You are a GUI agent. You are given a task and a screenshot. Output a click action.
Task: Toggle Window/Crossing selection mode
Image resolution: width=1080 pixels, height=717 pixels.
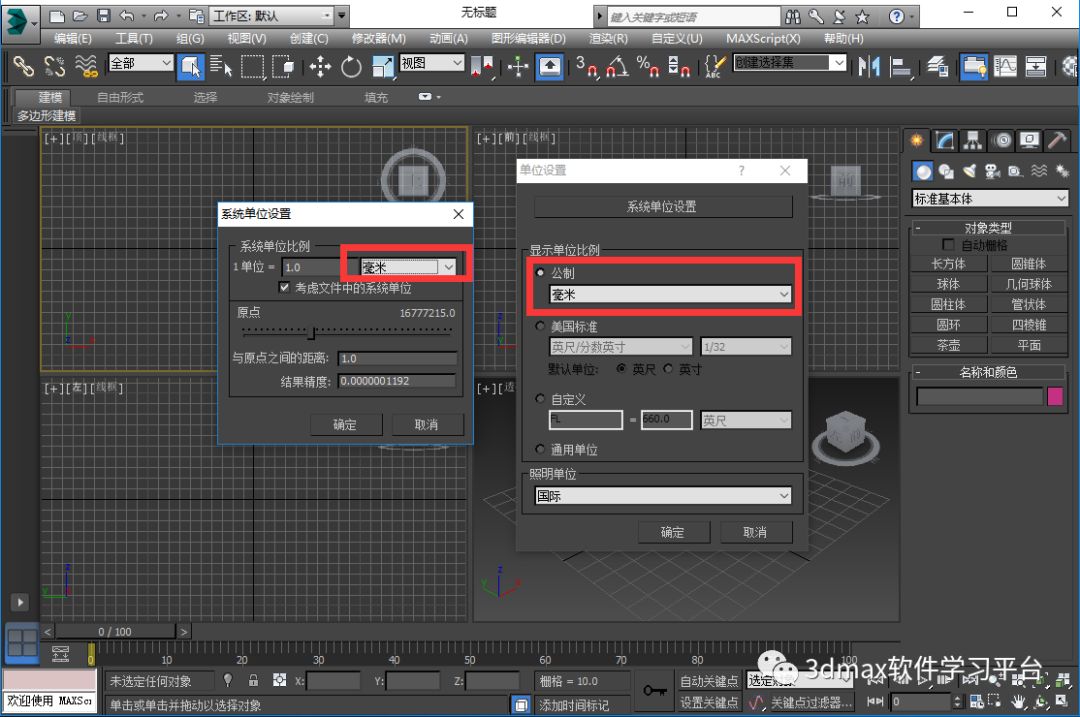(x=283, y=66)
